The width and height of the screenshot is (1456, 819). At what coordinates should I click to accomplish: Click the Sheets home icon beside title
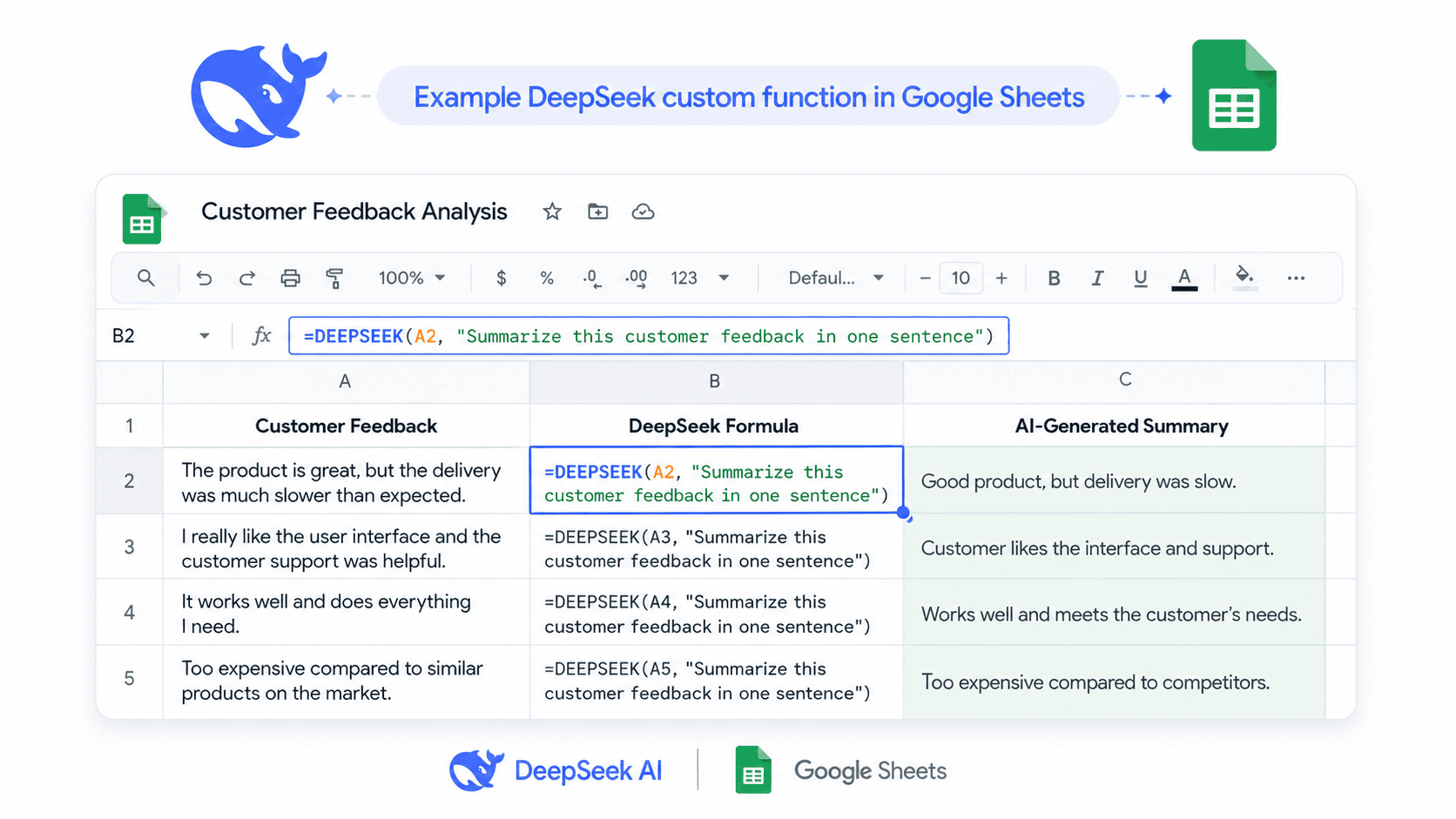coord(143,218)
